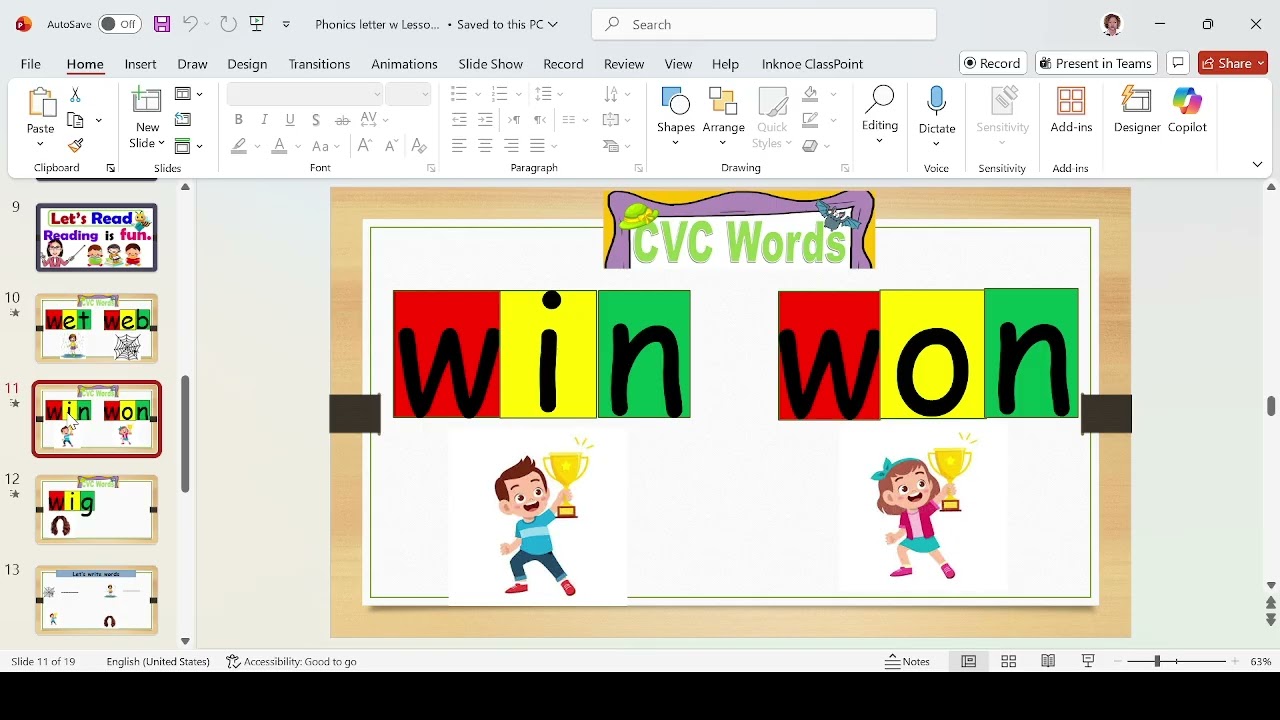The image size is (1280, 720).
Task: Decrease font size icon
Action: [392, 146]
